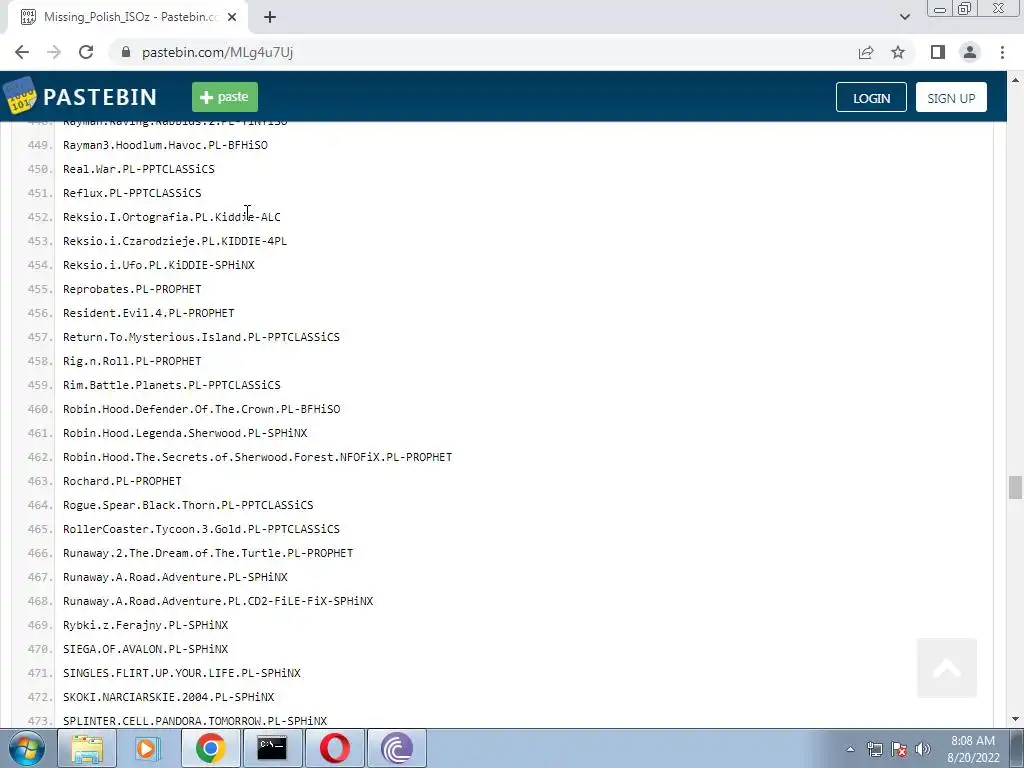Close the Missing_Polish_ISOz tab
1024x768 pixels.
pos(232,17)
